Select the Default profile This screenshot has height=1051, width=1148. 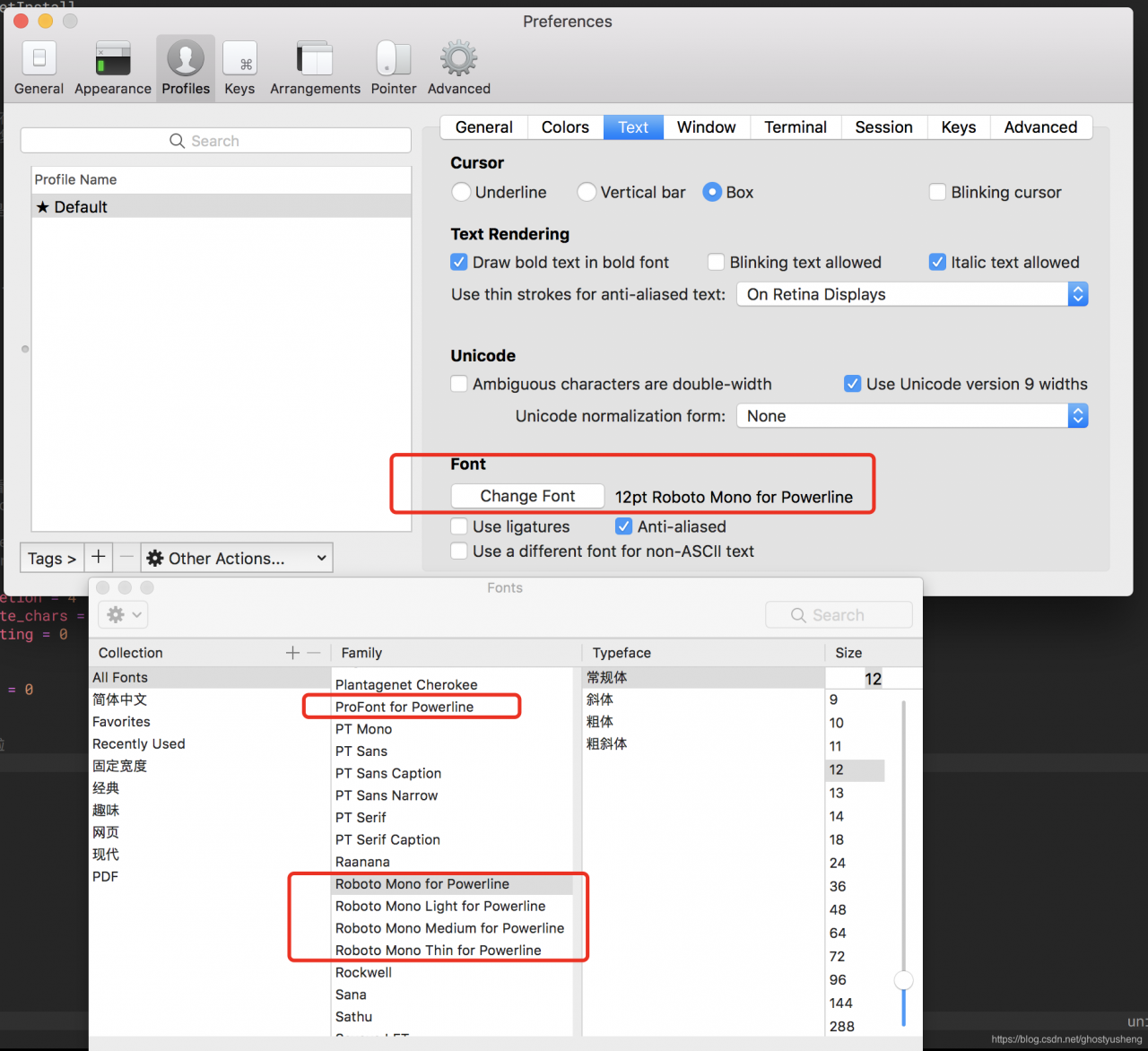[222, 206]
